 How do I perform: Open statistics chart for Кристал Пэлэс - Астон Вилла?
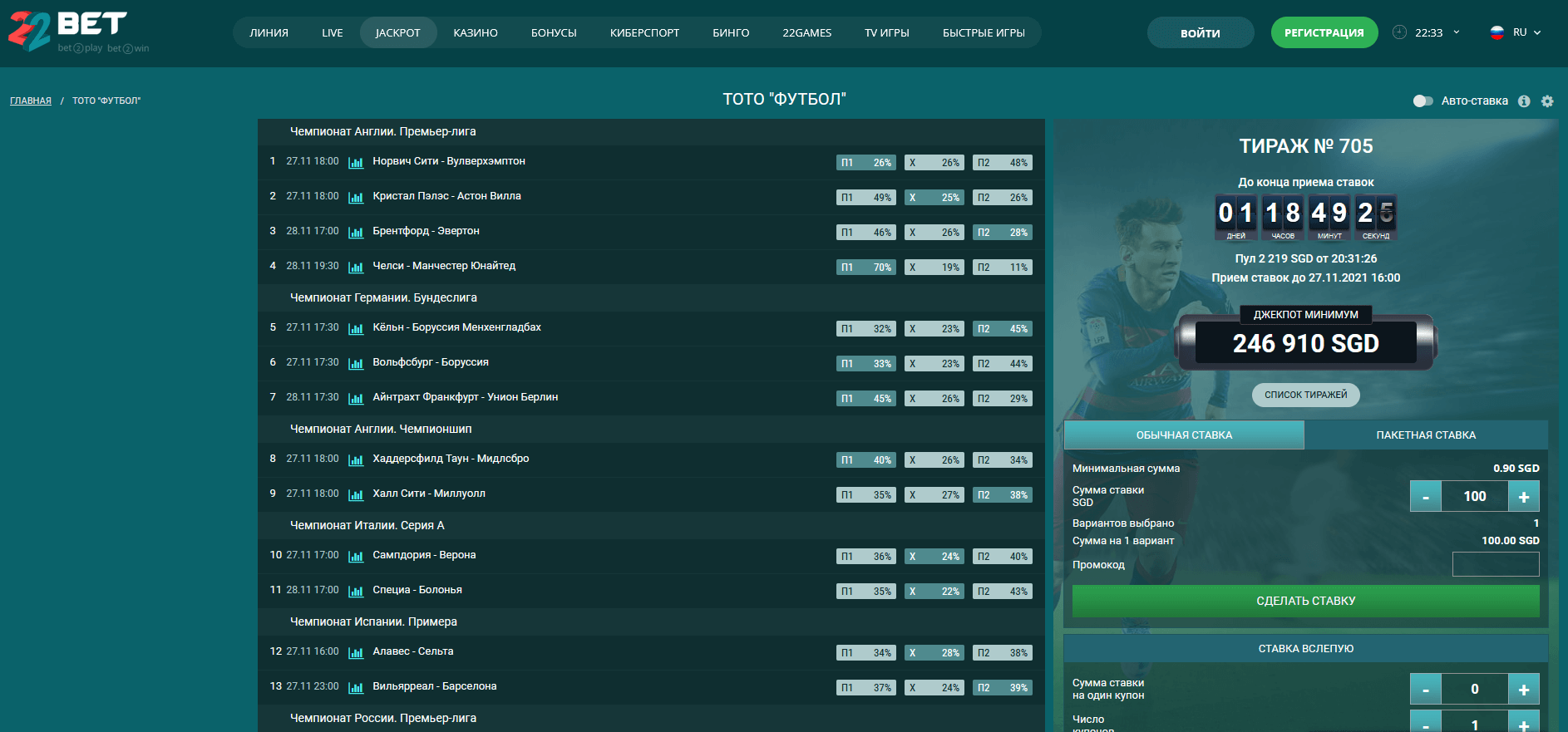(x=356, y=198)
